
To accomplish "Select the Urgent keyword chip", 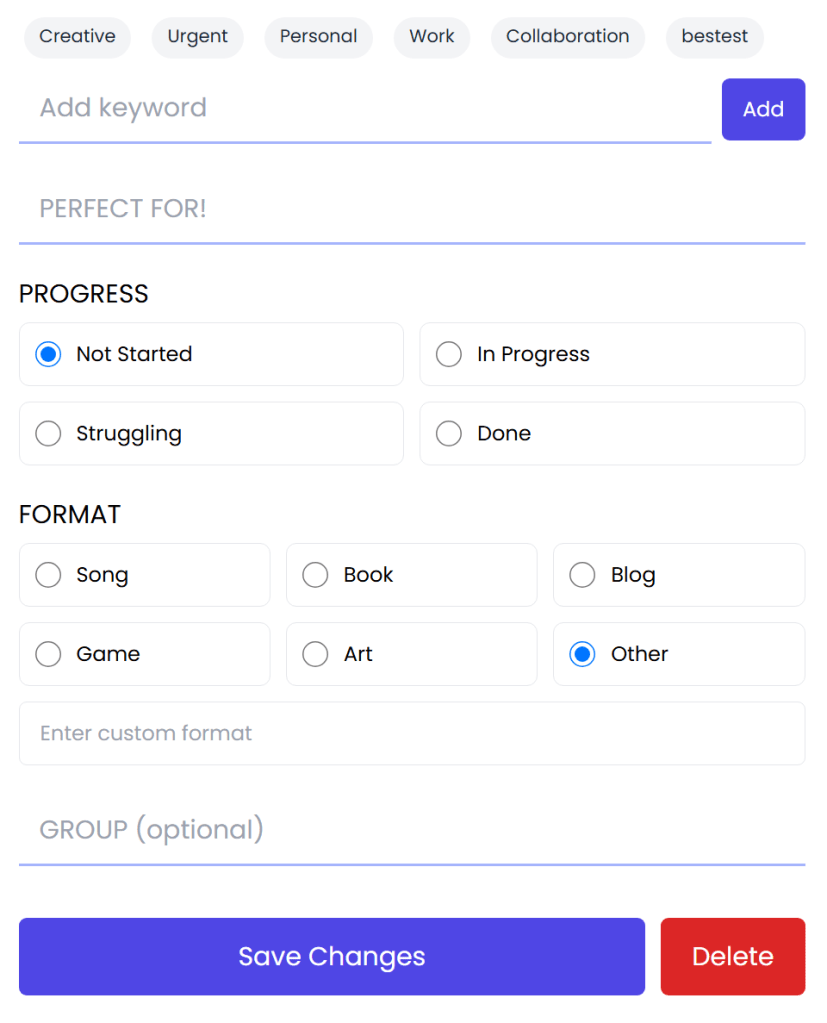I will 197,37.
